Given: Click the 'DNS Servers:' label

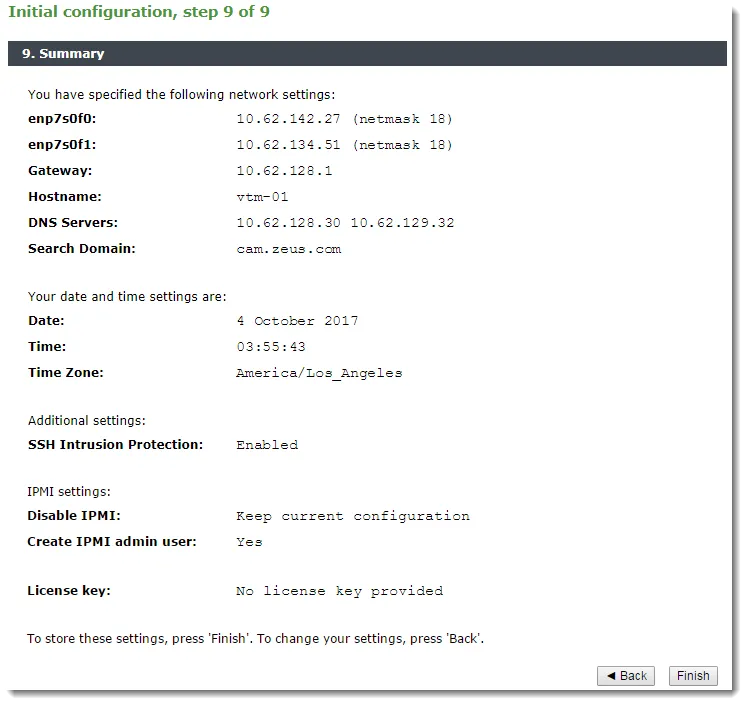Looking at the screenshot, I should pos(73,222).
